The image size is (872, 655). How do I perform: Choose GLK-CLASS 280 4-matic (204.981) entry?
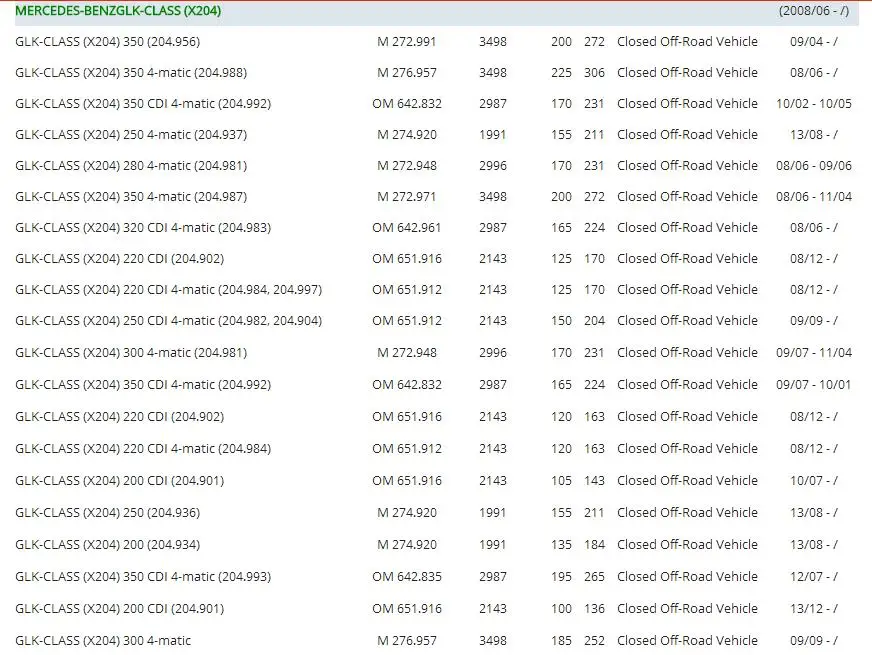click(131, 166)
